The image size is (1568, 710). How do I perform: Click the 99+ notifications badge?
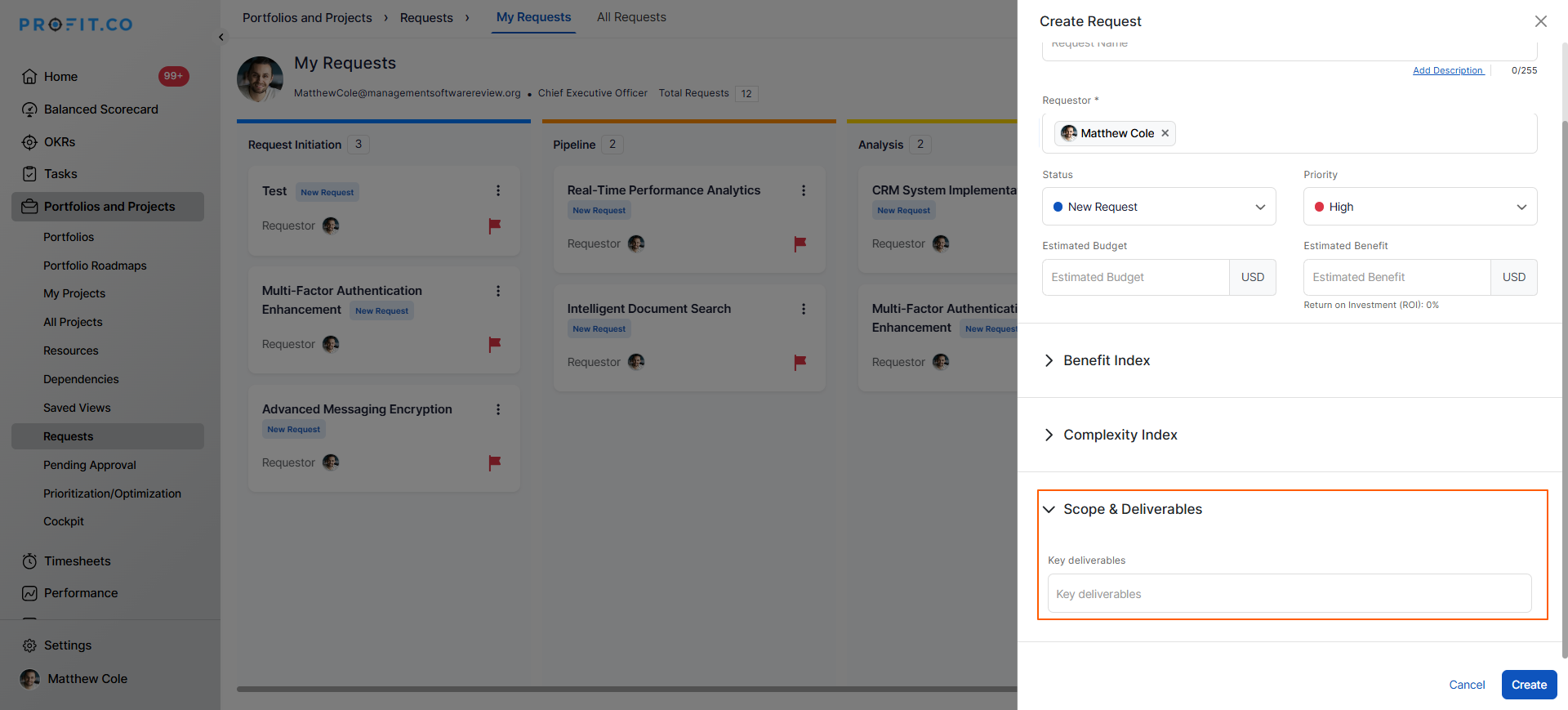point(174,76)
